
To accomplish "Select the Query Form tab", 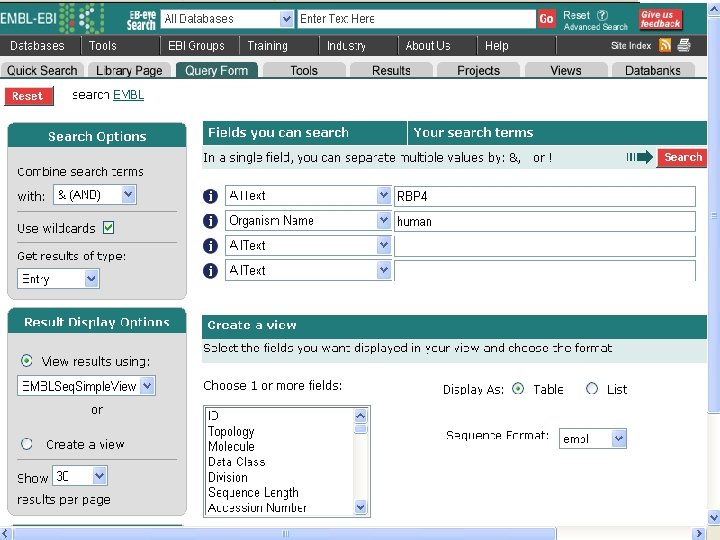I will (x=216, y=70).
